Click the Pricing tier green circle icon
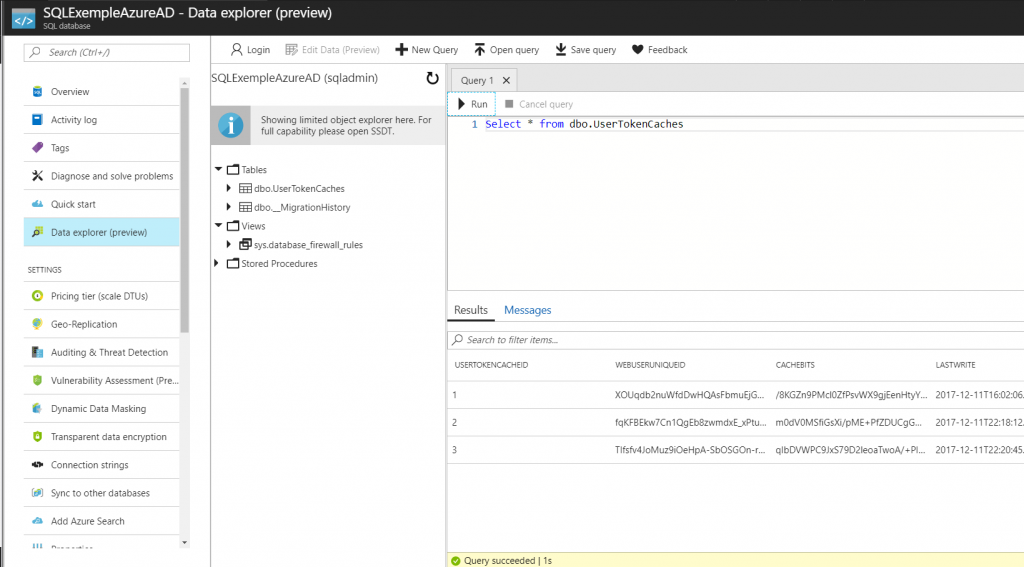This screenshot has height=567, width=1024. click(x=37, y=296)
